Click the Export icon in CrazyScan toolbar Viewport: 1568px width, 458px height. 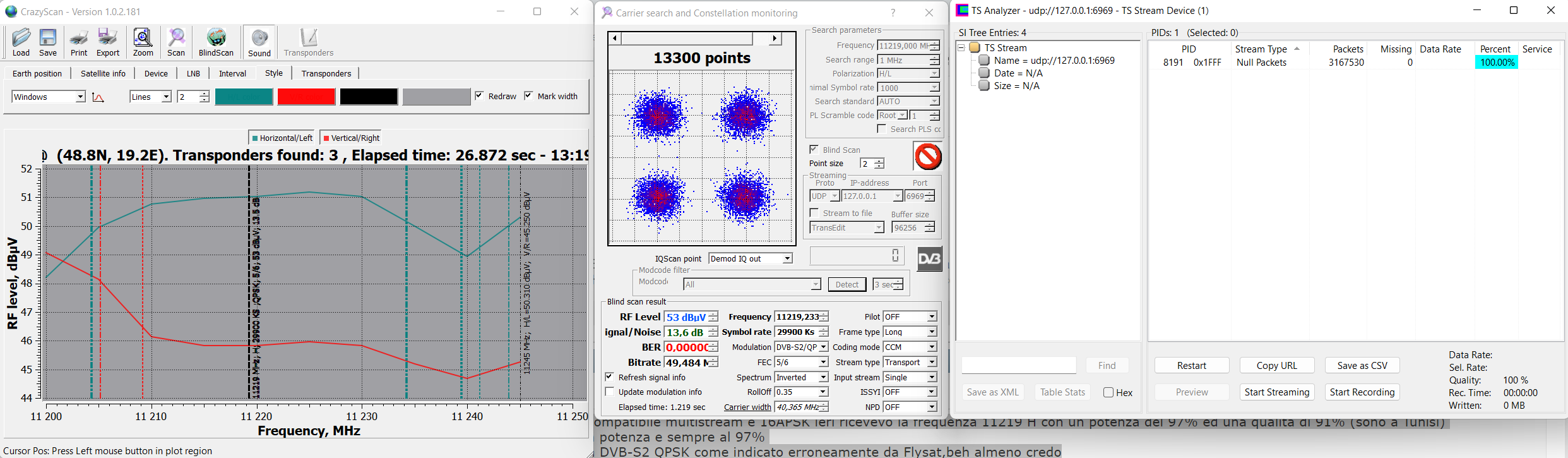tap(107, 42)
